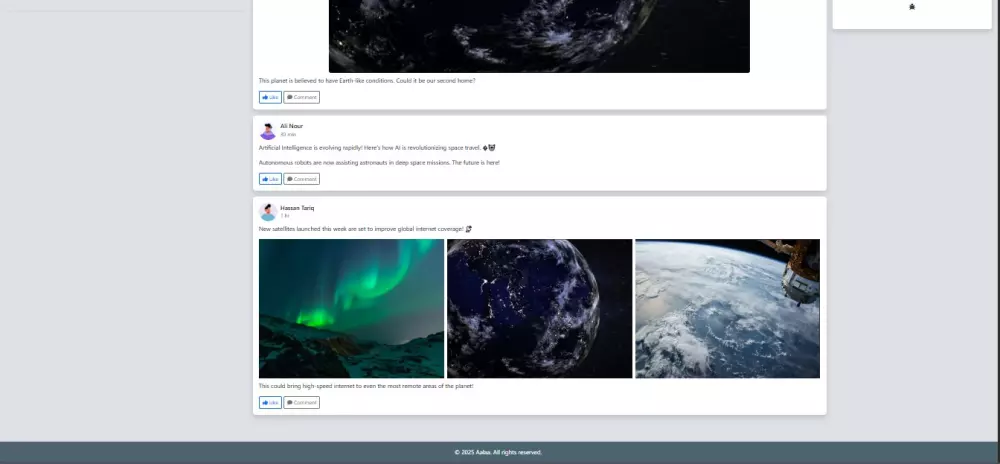Select text 'This planet is believed to have Earth-like conditions'

tap(327, 81)
